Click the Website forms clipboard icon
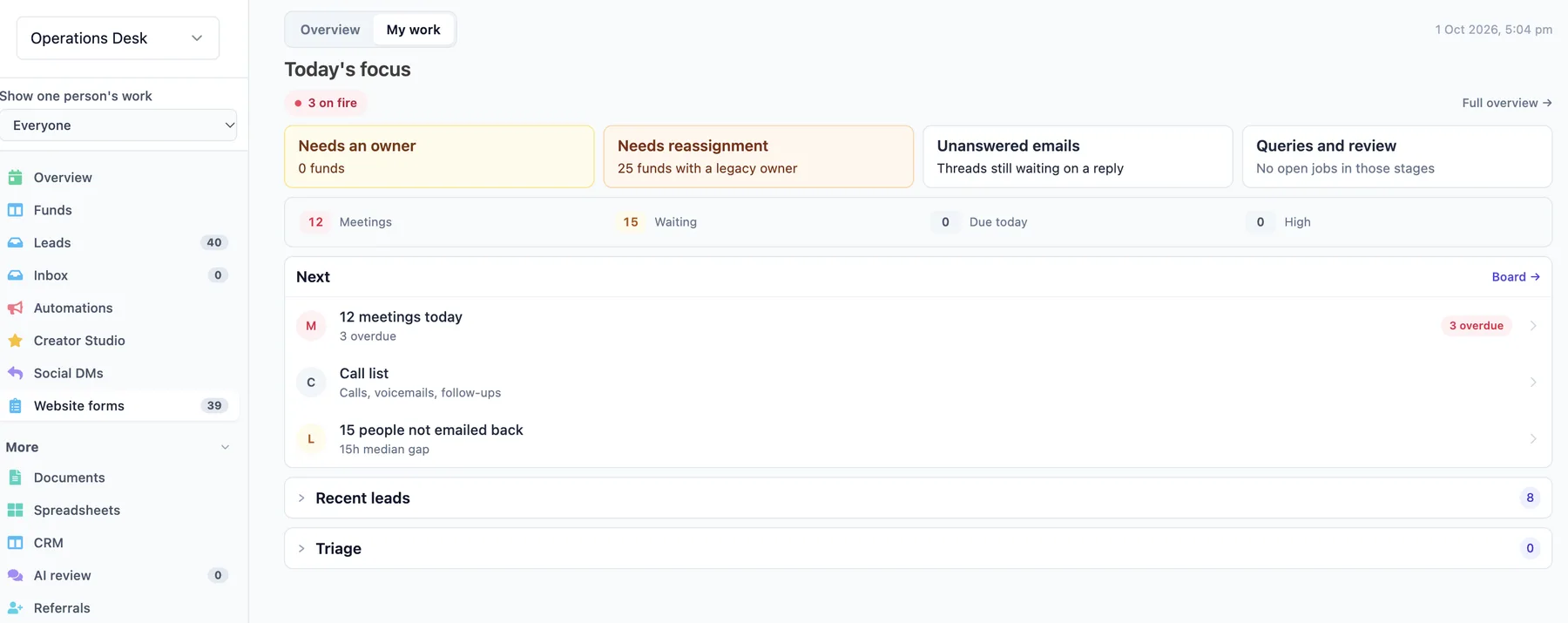The width and height of the screenshot is (1568, 623). [15, 406]
